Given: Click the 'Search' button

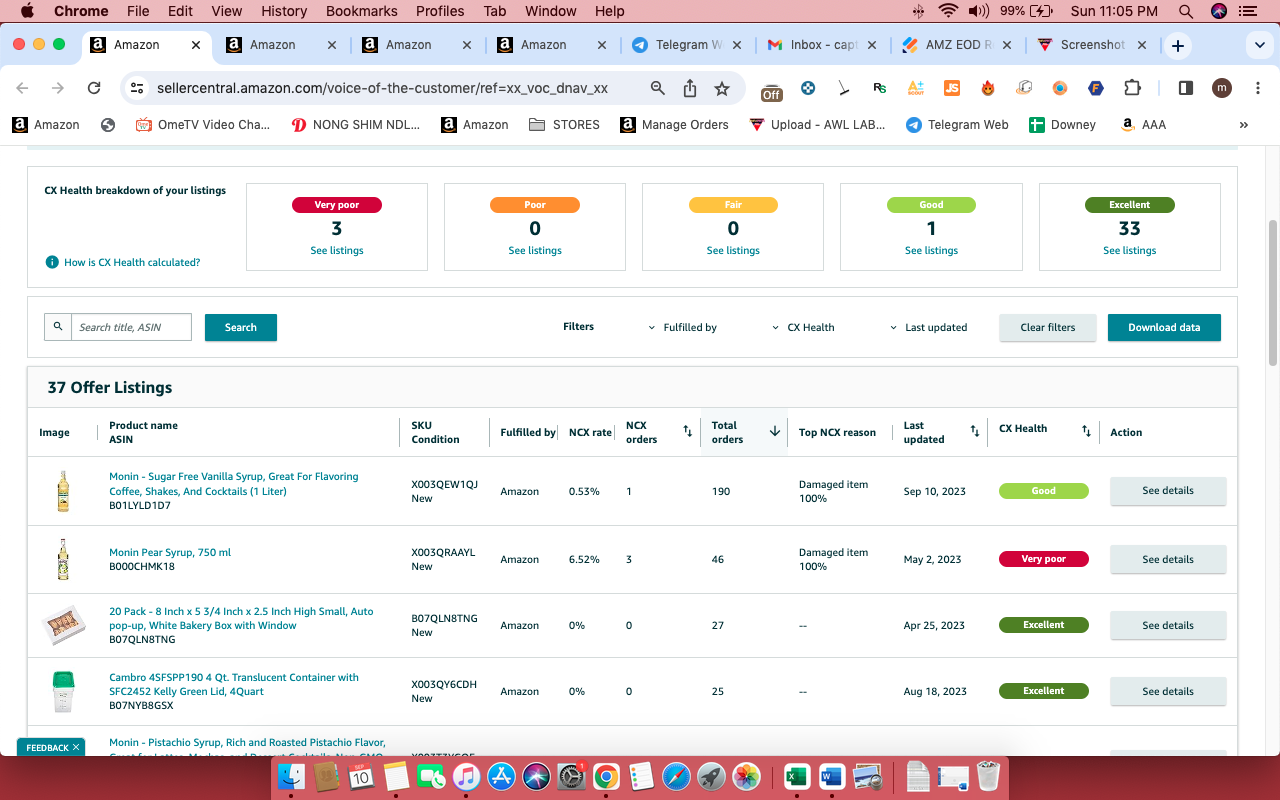Looking at the screenshot, I should click(241, 327).
